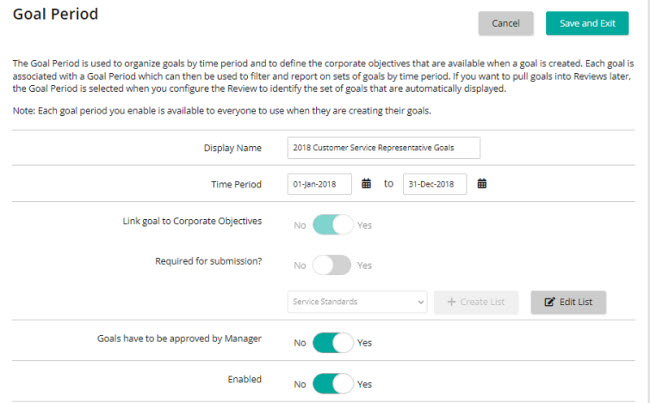
Task: Click the Goal Period heading
Action: click(56, 14)
